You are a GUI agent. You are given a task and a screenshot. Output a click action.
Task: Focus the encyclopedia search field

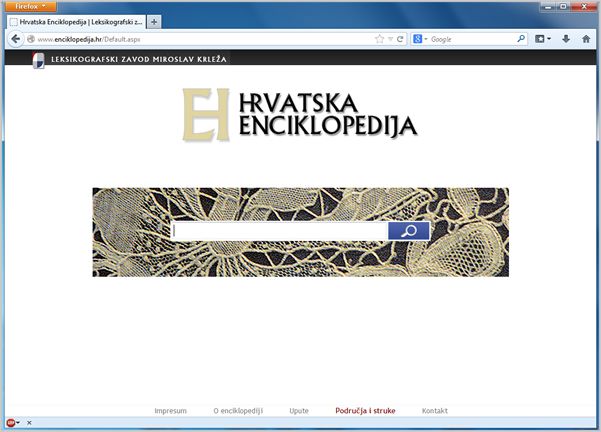pyautogui.click(x=280, y=231)
